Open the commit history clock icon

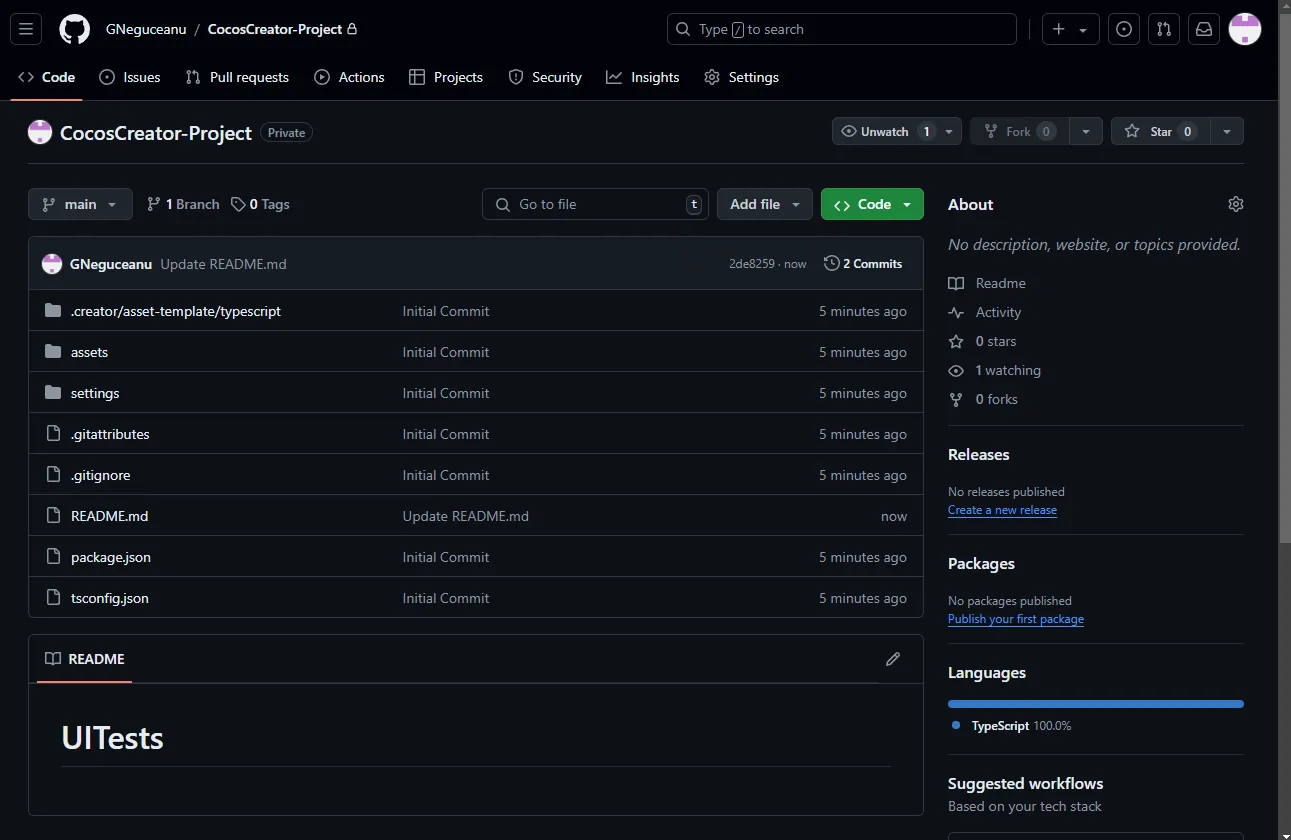pos(831,263)
